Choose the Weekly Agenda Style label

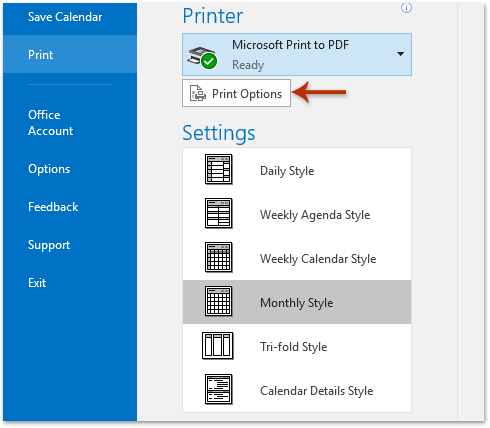tap(315, 215)
